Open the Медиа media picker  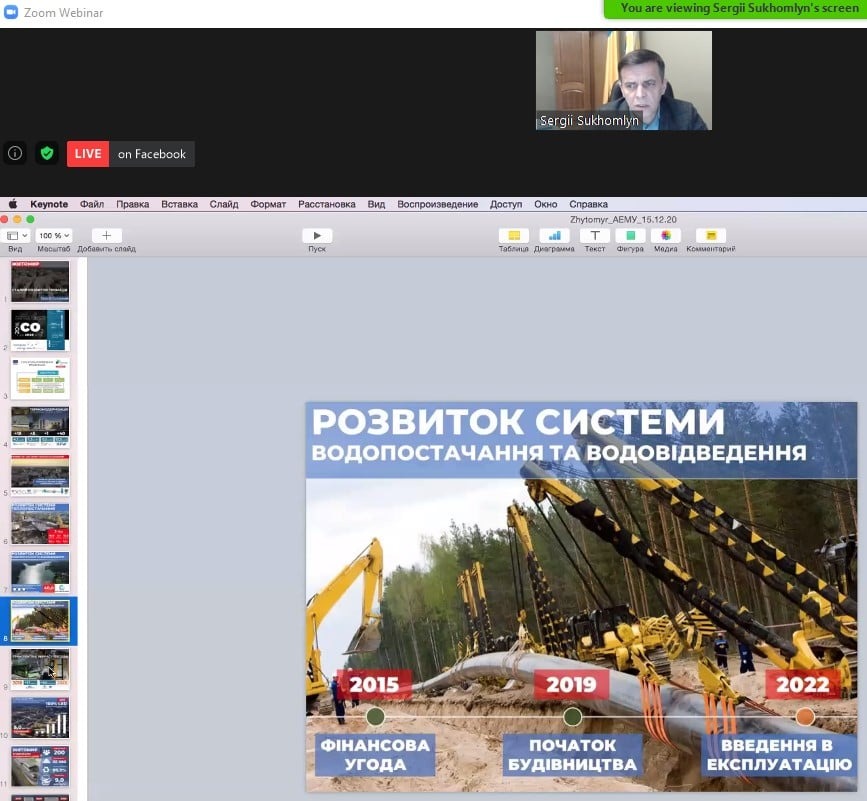coord(665,236)
